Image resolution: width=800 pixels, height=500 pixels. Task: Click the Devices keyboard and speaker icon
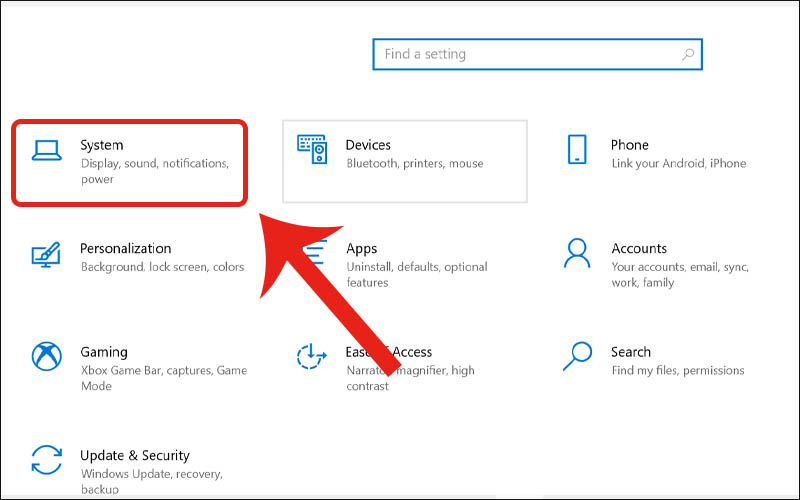click(312, 149)
